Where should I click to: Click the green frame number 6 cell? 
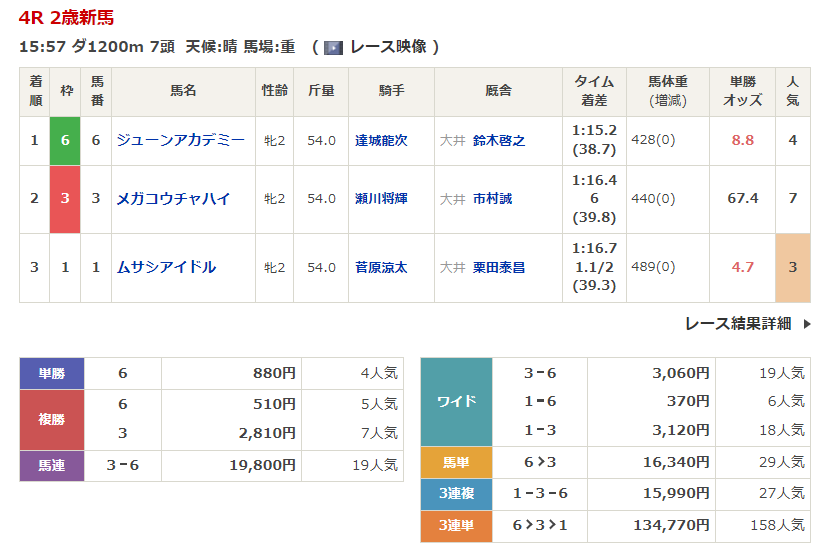click(65, 141)
